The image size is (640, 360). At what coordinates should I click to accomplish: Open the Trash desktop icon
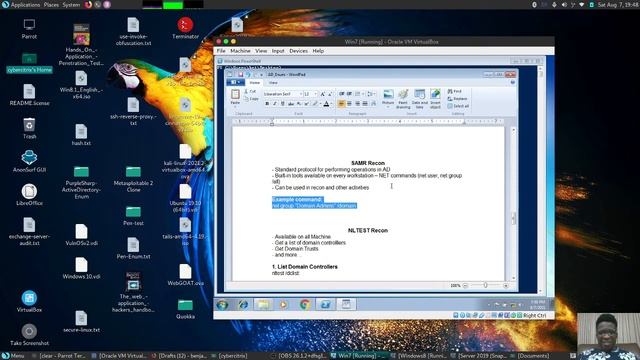(29, 128)
